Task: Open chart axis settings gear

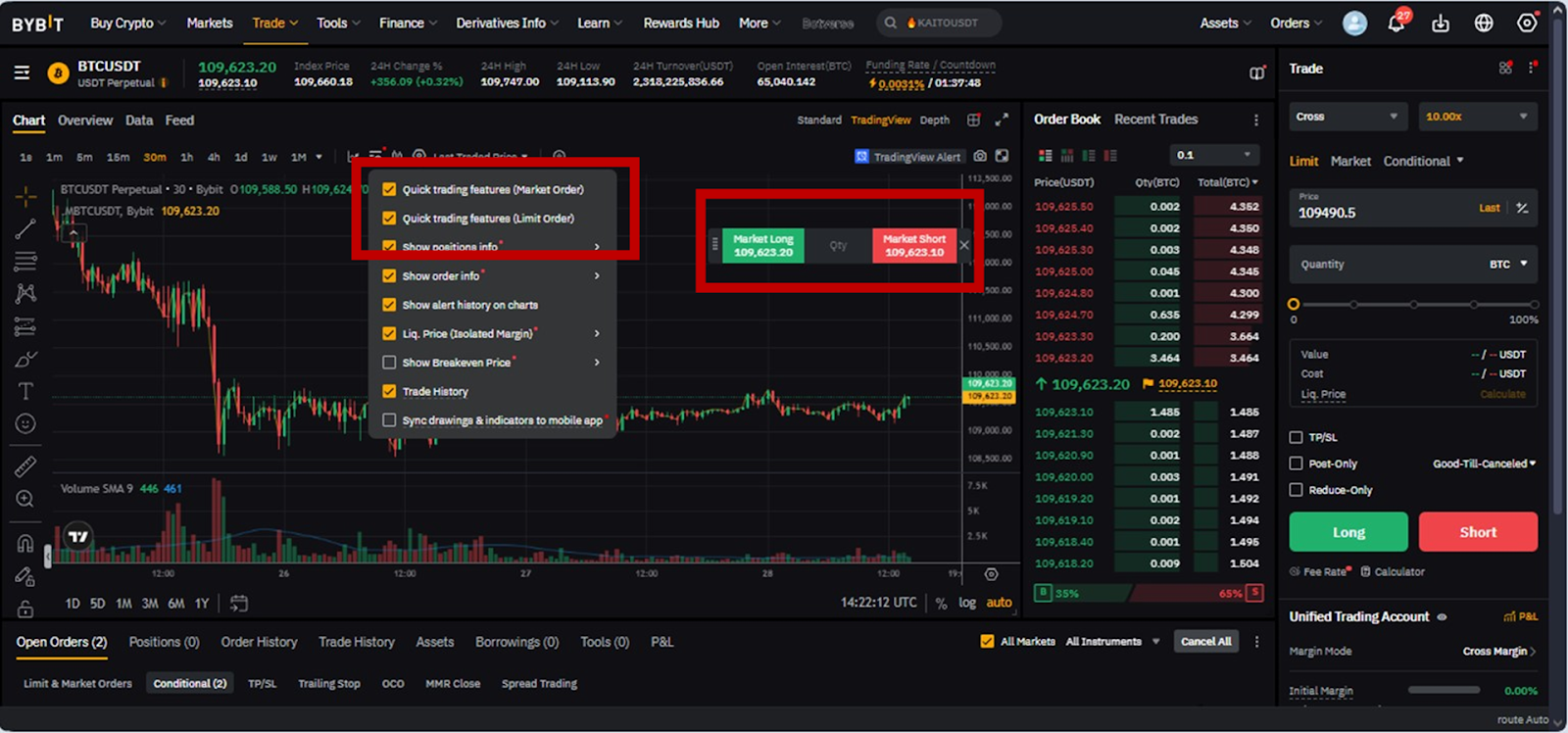Action: (x=991, y=574)
